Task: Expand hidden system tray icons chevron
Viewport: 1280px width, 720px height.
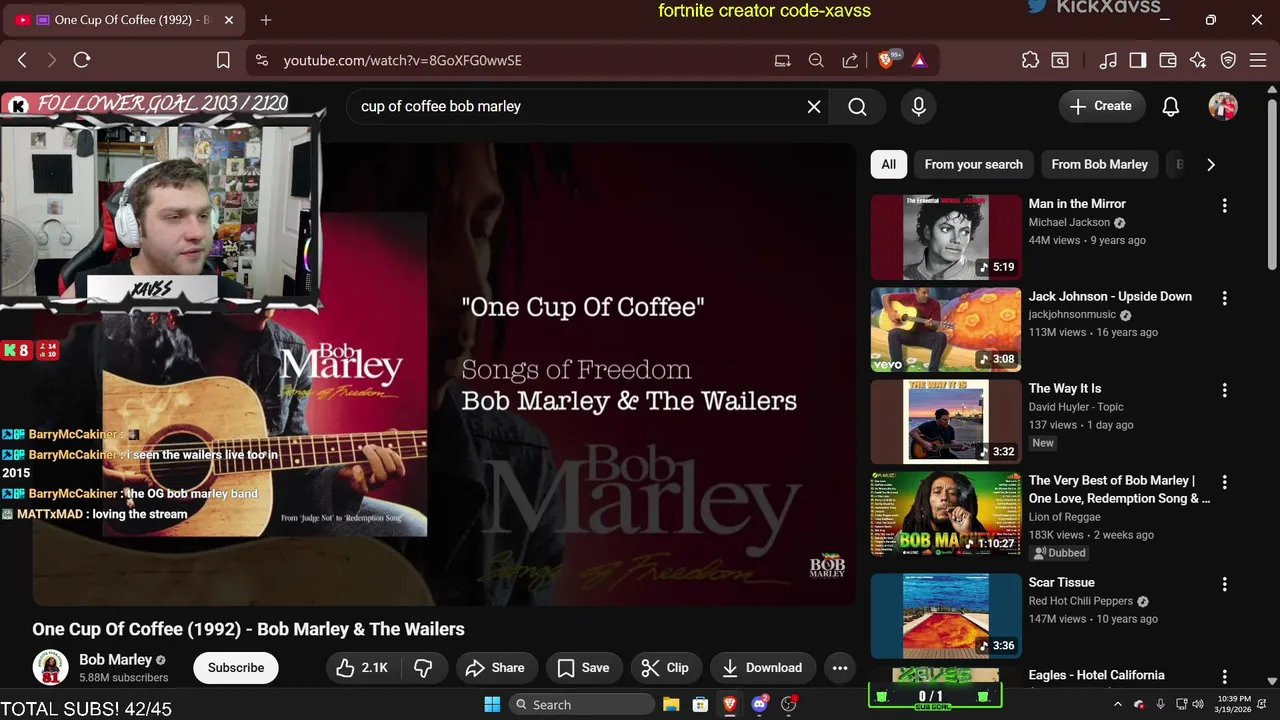Action: coord(1118,704)
